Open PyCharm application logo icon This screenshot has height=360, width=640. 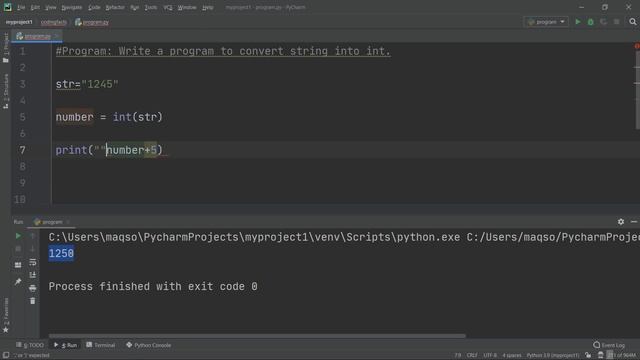(x=7, y=7)
